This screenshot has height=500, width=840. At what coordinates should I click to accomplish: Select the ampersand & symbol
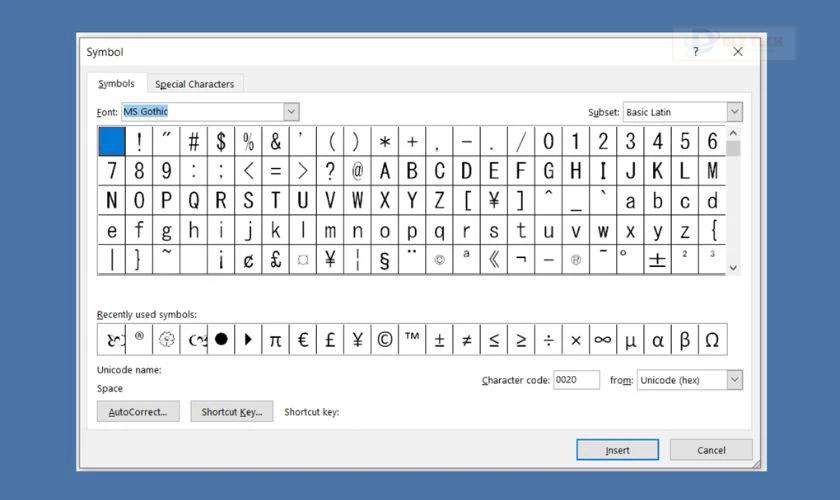pos(276,141)
